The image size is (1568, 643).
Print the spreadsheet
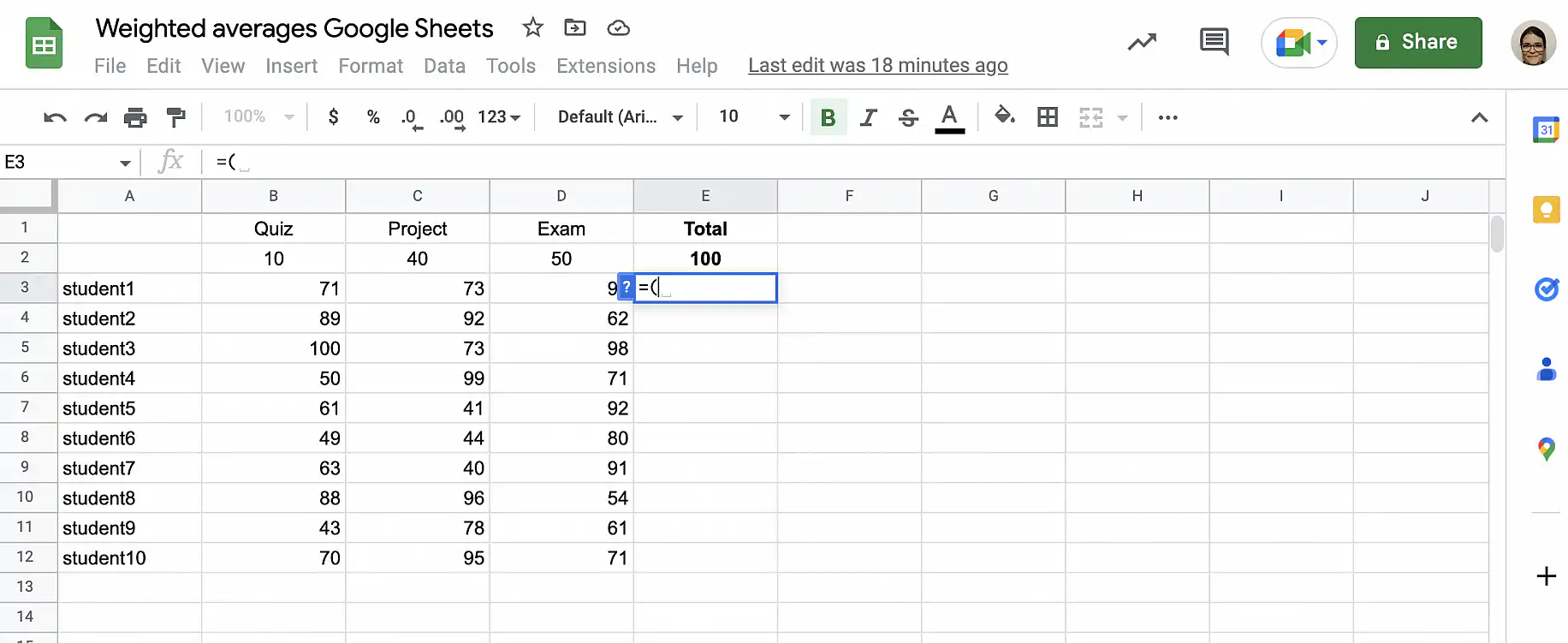coord(135,117)
